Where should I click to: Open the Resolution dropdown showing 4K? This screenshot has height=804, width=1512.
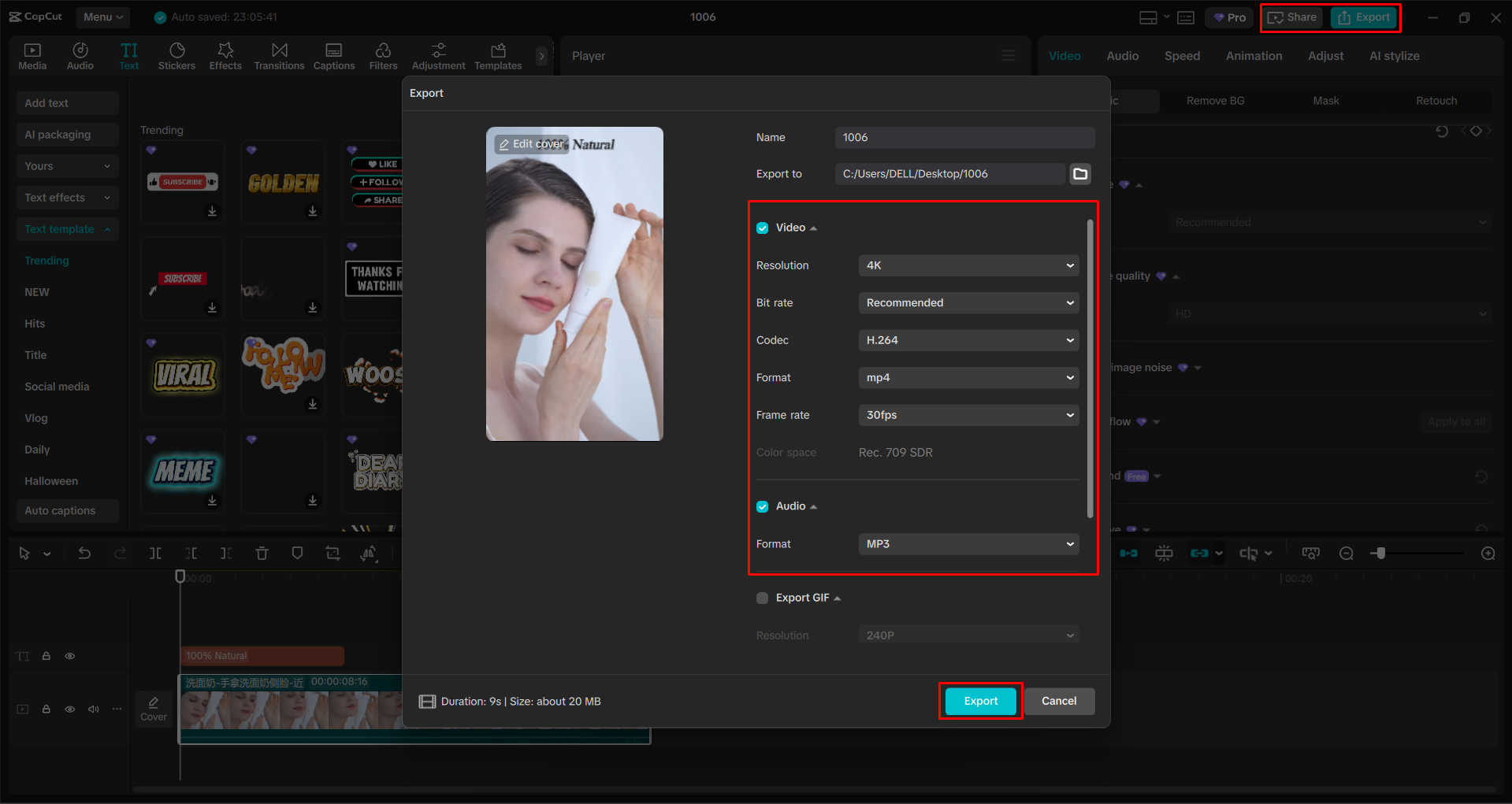click(x=968, y=265)
